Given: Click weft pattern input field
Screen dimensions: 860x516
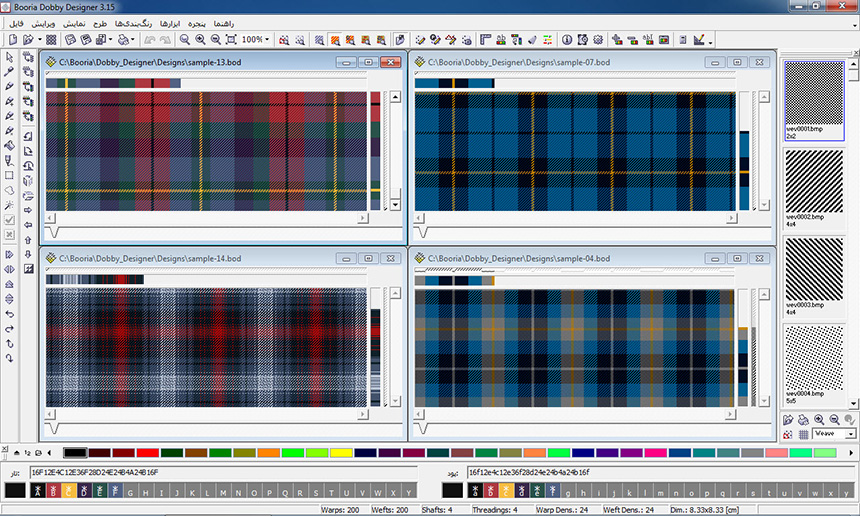Looking at the screenshot, I should click(x=661, y=472).
